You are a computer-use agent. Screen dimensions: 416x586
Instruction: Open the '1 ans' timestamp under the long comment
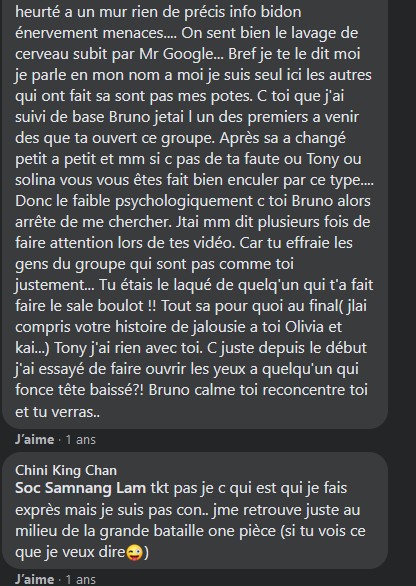tap(81, 440)
